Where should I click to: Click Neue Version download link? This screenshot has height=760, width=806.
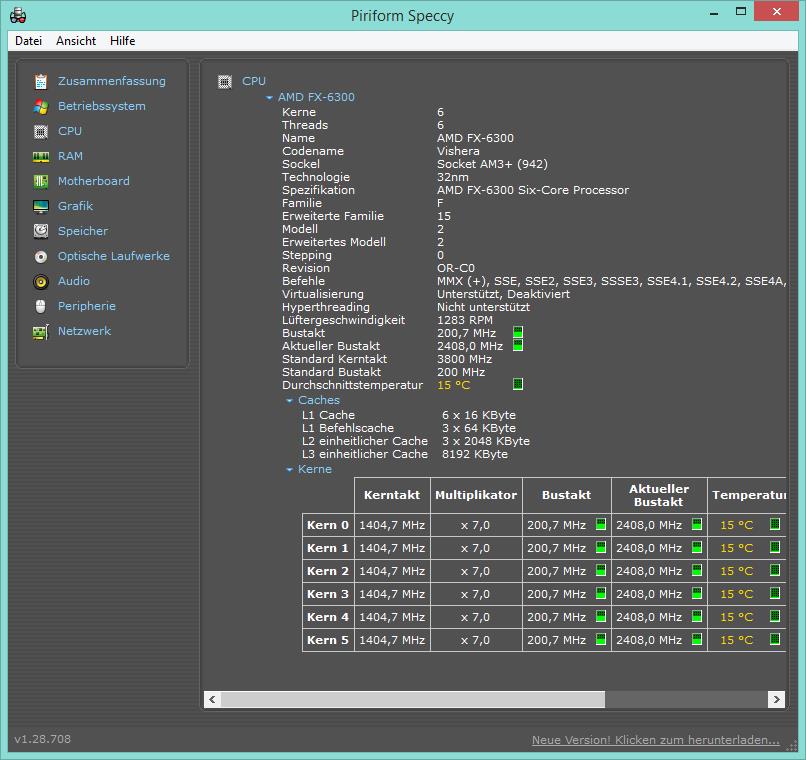pyautogui.click(x=655, y=740)
